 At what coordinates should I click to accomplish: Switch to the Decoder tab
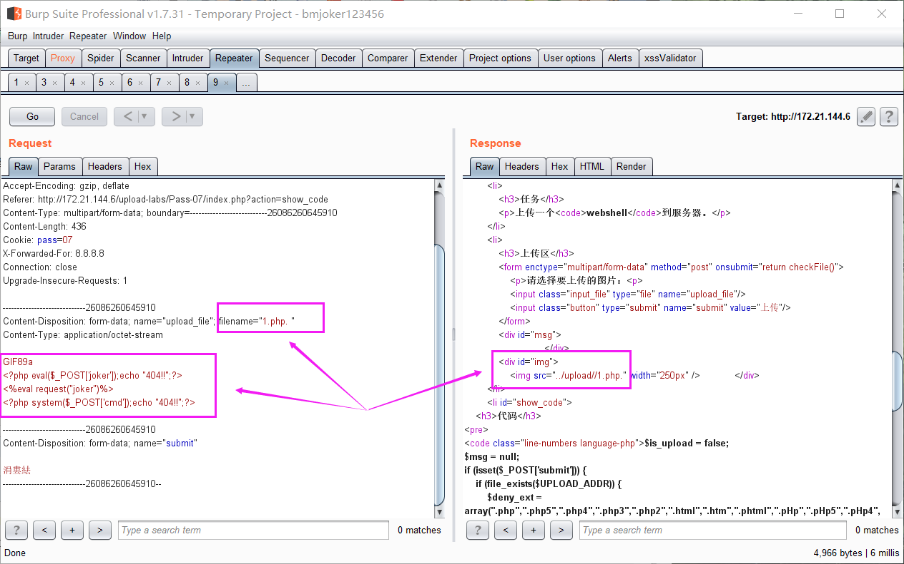(x=338, y=58)
